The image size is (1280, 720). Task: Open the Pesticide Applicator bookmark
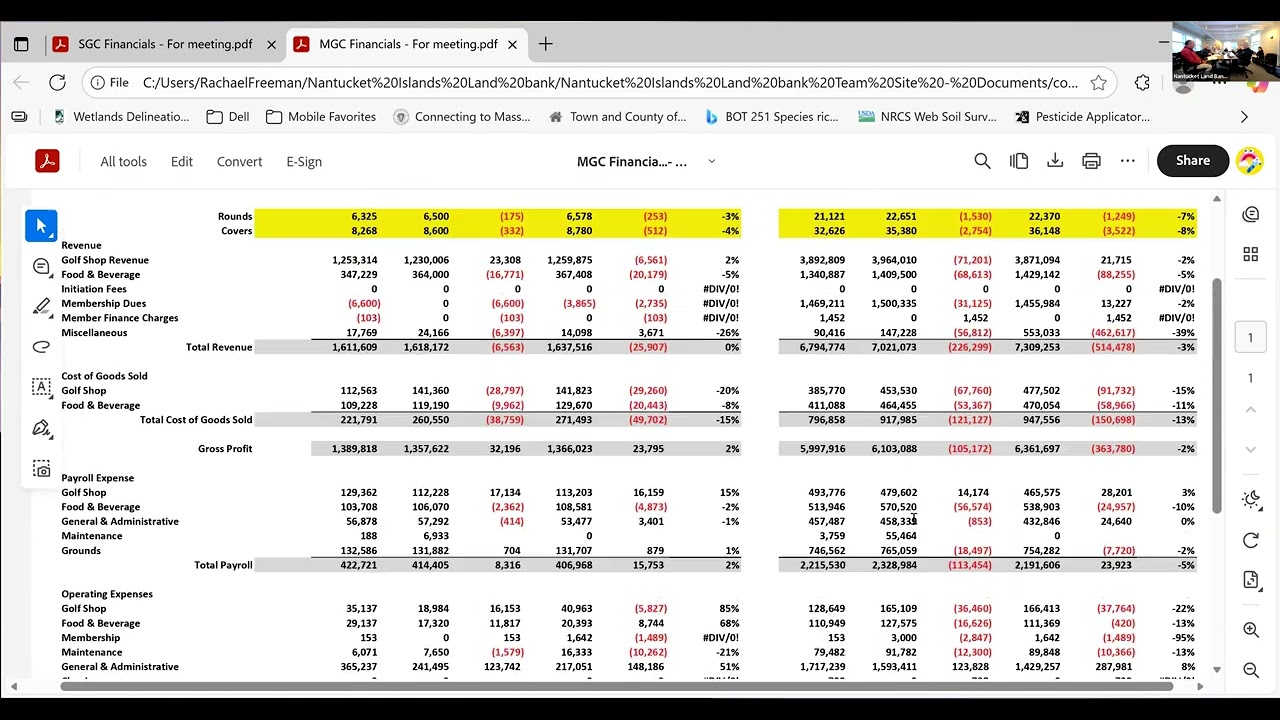(x=1081, y=117)
